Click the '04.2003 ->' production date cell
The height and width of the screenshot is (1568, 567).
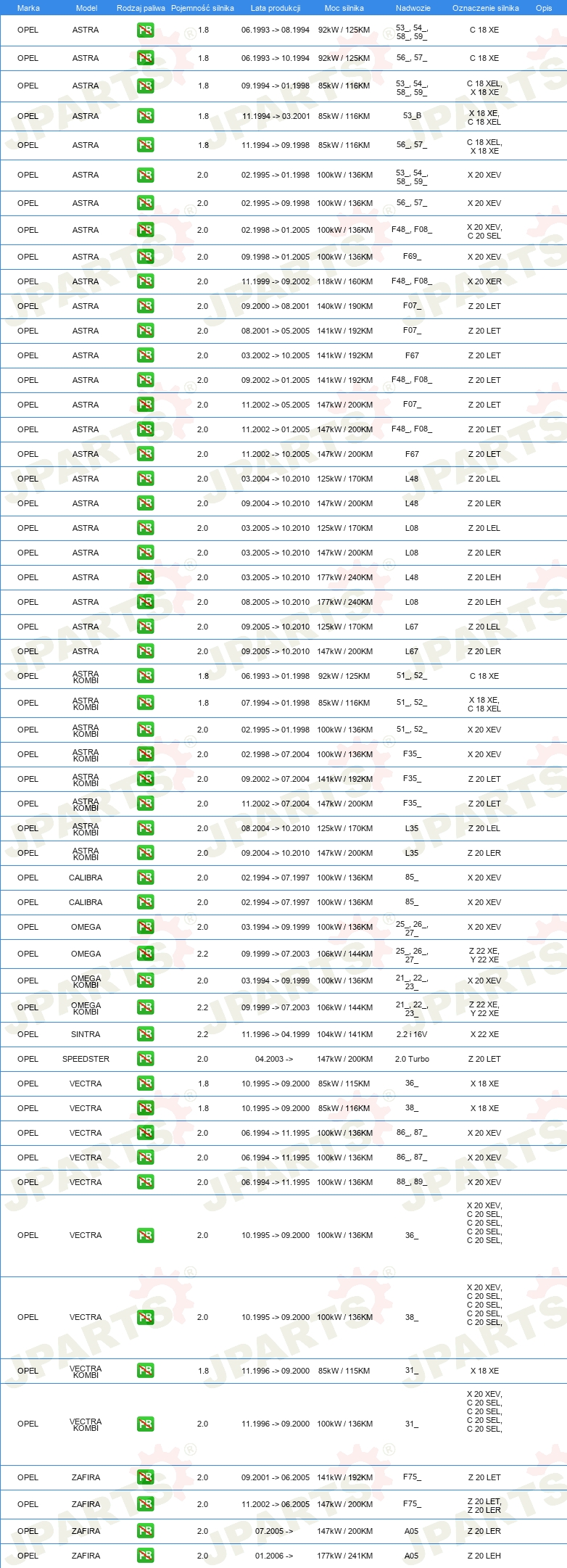tap(274, 1059)
